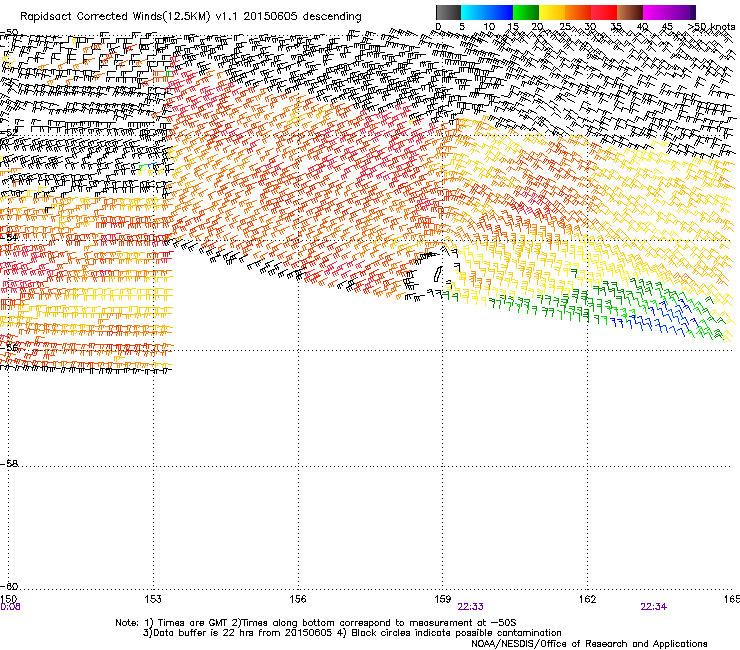Image resolution: width=740 pixels, height=650 pixels.
Task: Click the 153 longitude label
Action: pos(153,599)
